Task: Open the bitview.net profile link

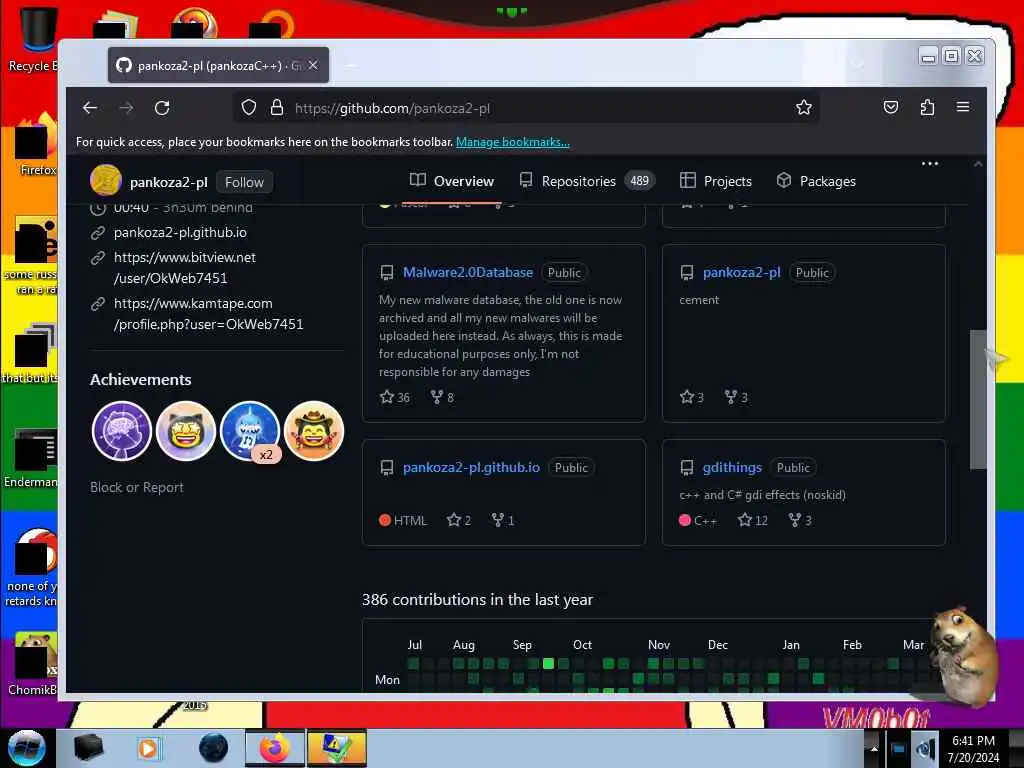Action: 185,268
